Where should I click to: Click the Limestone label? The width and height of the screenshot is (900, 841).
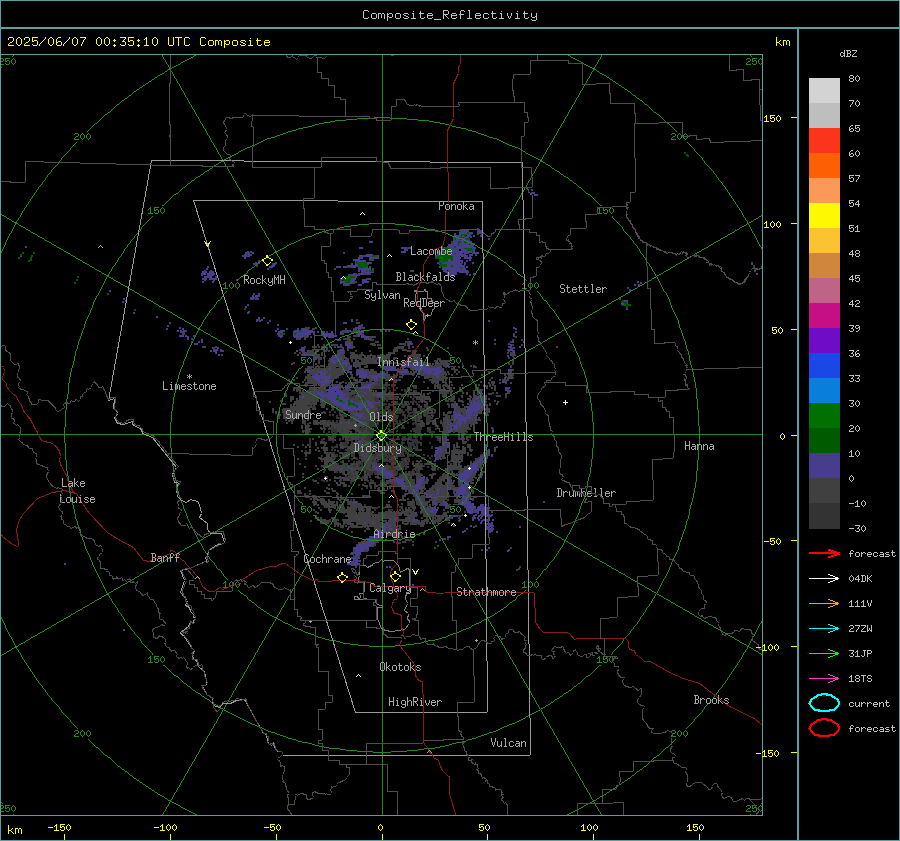click(189, 386)
